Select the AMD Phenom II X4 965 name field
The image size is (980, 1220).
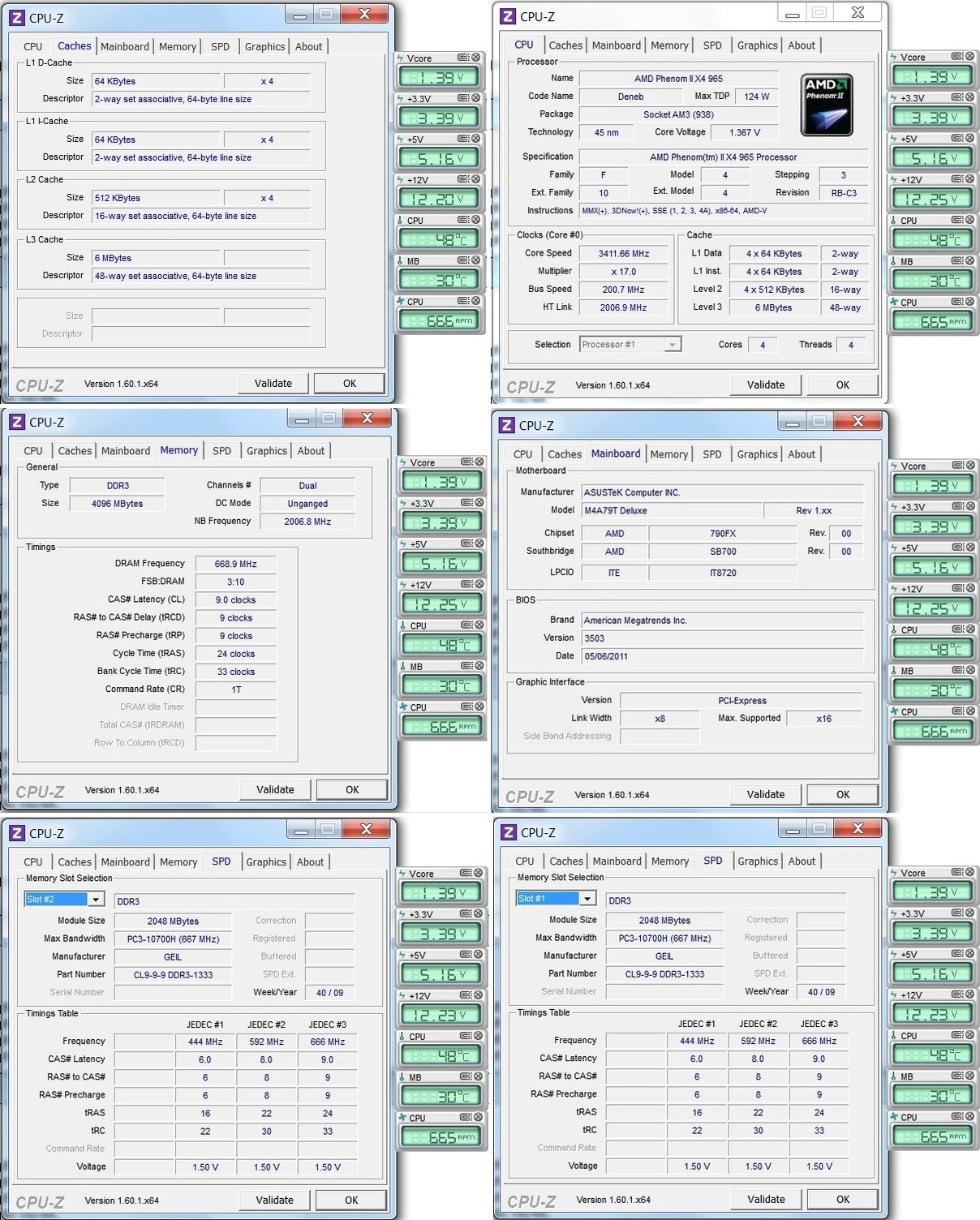pos(678,79)
